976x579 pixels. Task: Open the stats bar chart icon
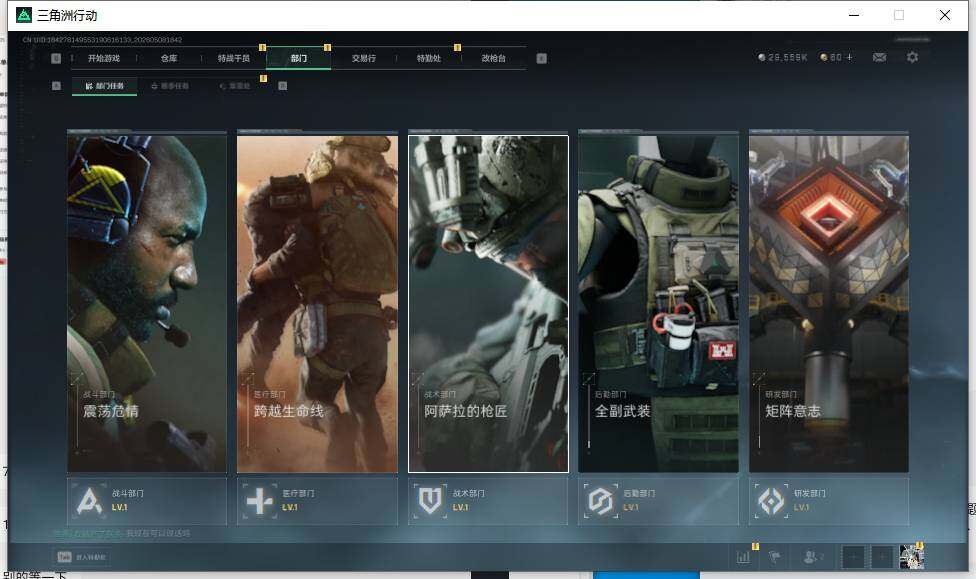click(743, 557)
